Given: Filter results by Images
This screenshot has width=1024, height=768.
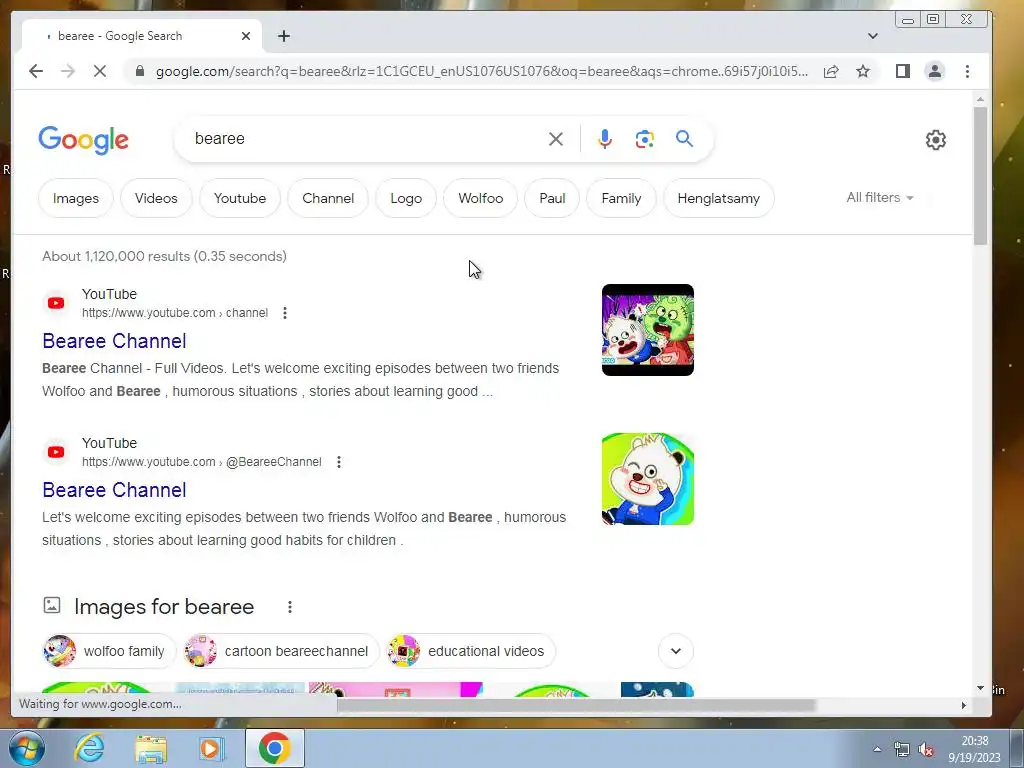Looking at the screenshot, I should 76,198.
